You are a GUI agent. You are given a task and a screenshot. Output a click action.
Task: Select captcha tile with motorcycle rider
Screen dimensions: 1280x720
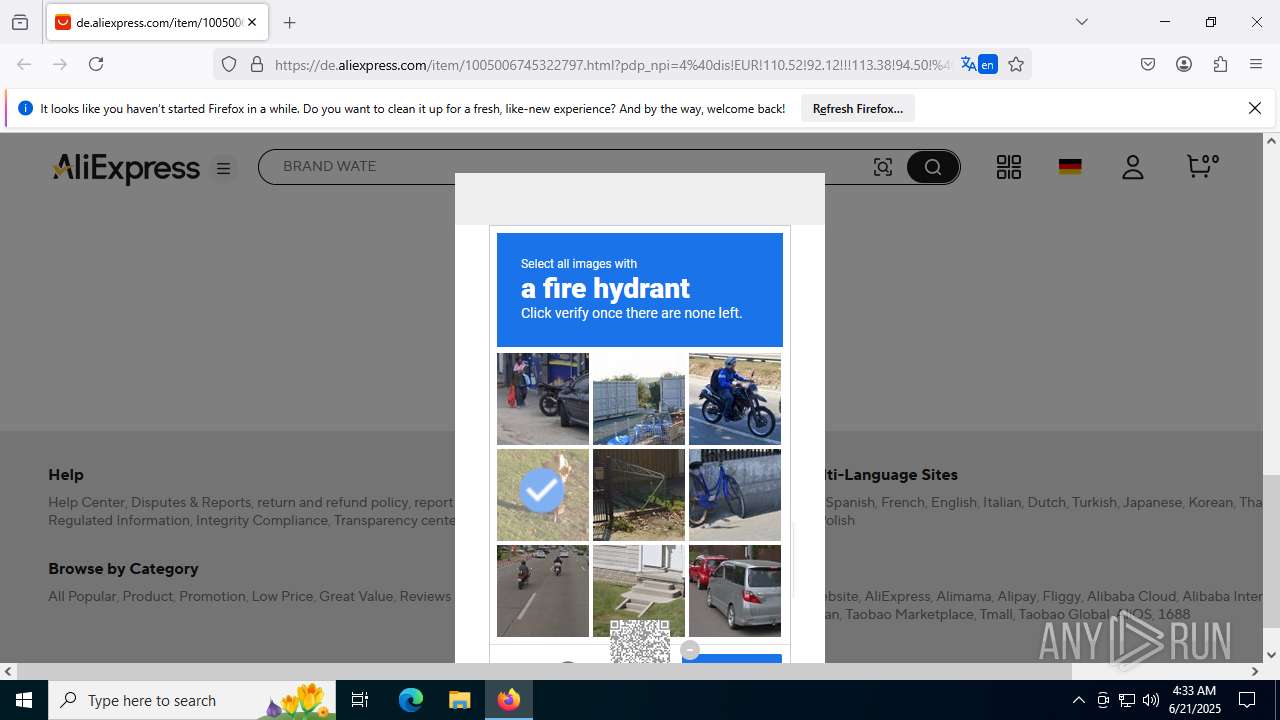[x=735, y=399]
